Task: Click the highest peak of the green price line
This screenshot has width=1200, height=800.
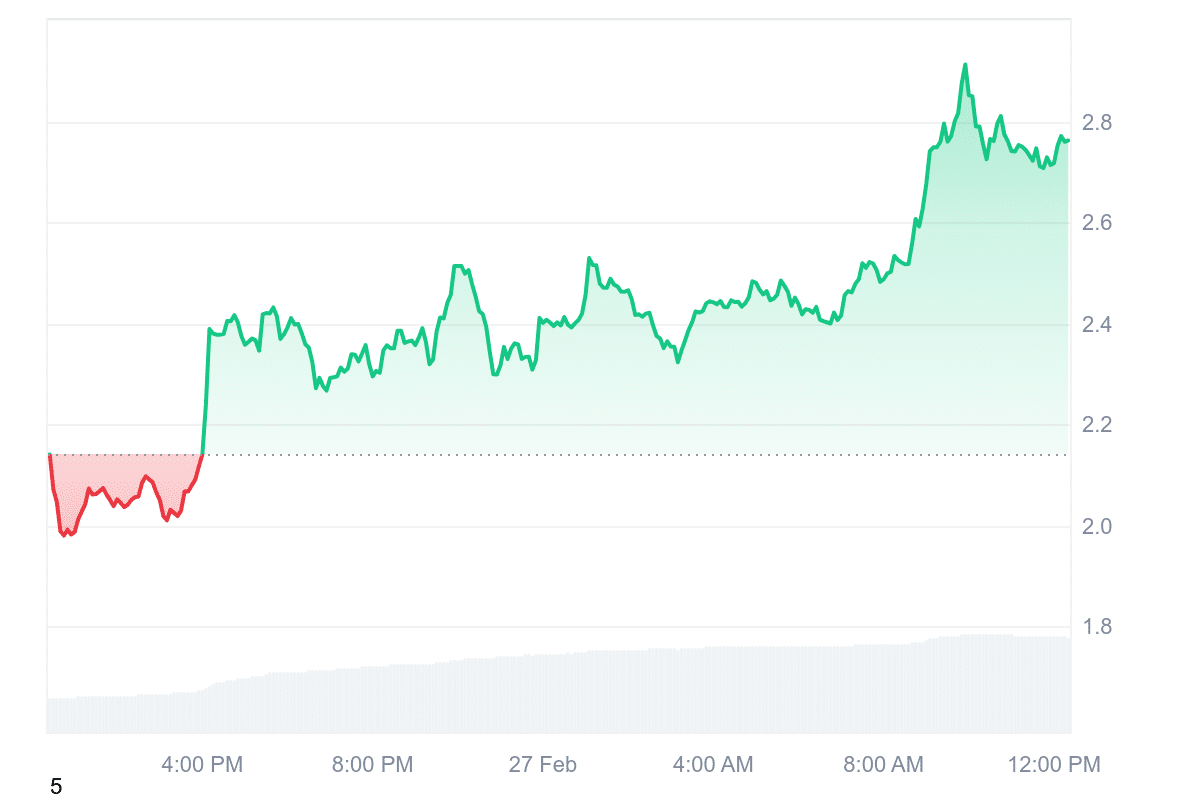Action: (965, 65)
